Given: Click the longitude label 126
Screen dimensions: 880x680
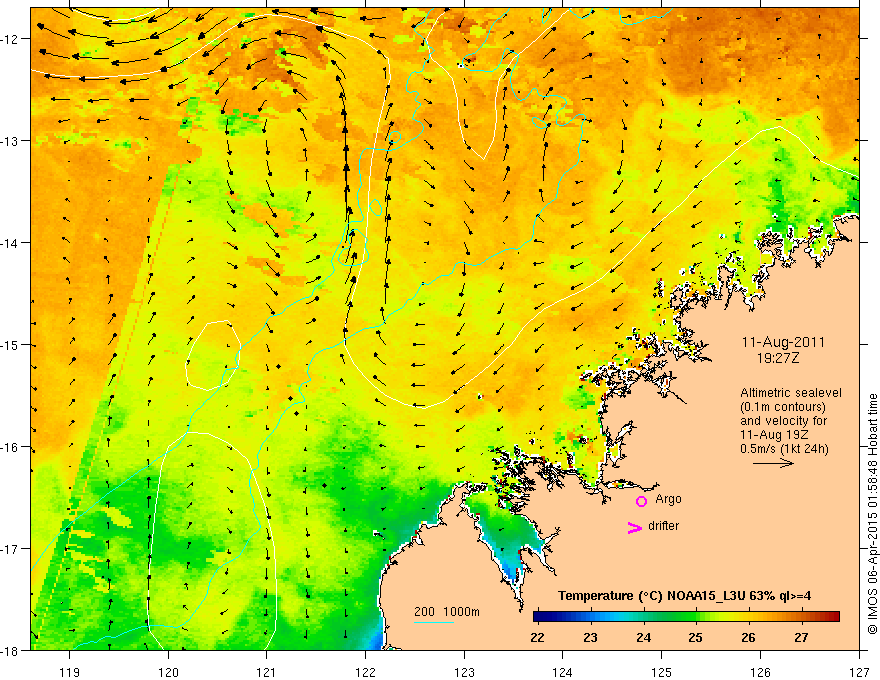Looking at the screenshot, I should 760,672.
